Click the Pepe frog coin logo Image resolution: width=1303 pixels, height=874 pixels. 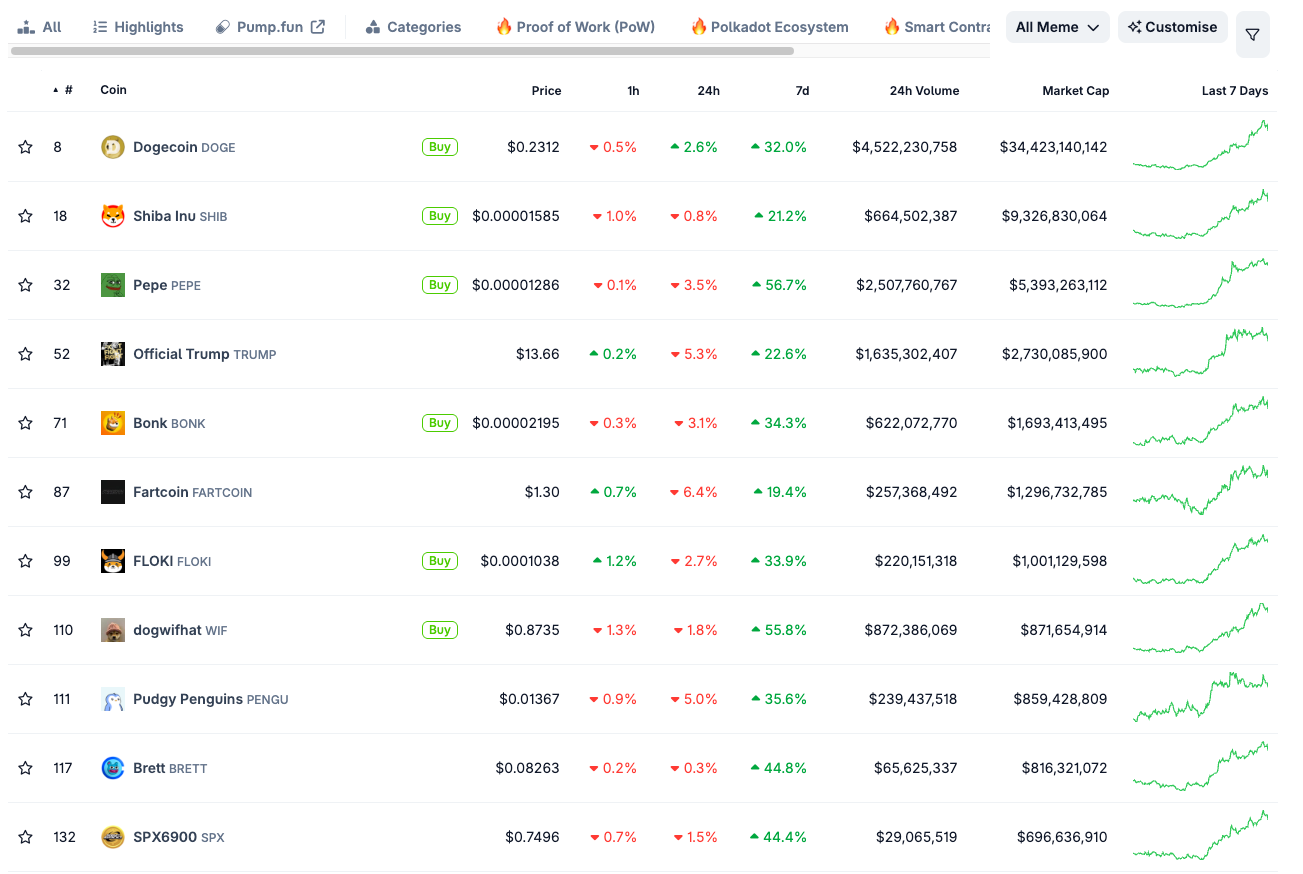click(113, 285)
